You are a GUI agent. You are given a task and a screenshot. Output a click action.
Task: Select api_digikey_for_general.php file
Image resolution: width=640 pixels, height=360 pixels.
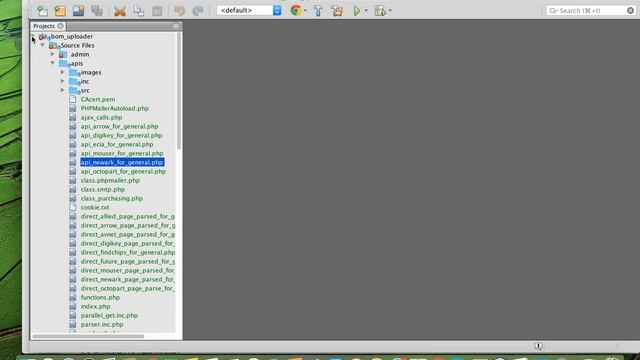[121, 136]
